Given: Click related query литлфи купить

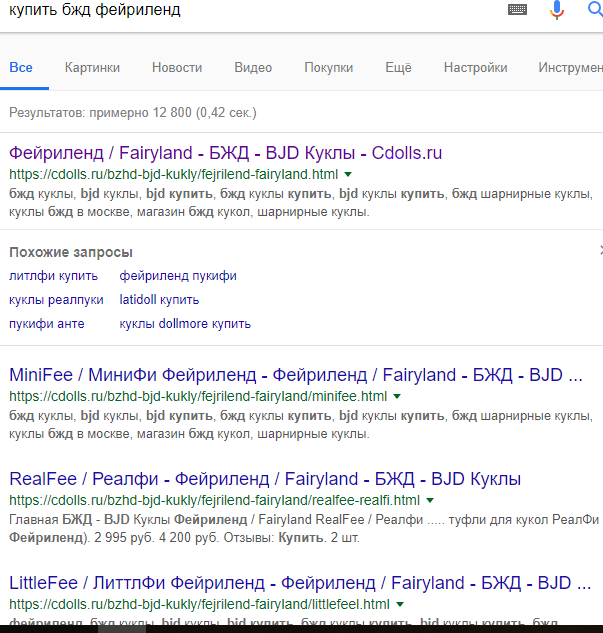Looking at the screenshot, I should [53, 276].
